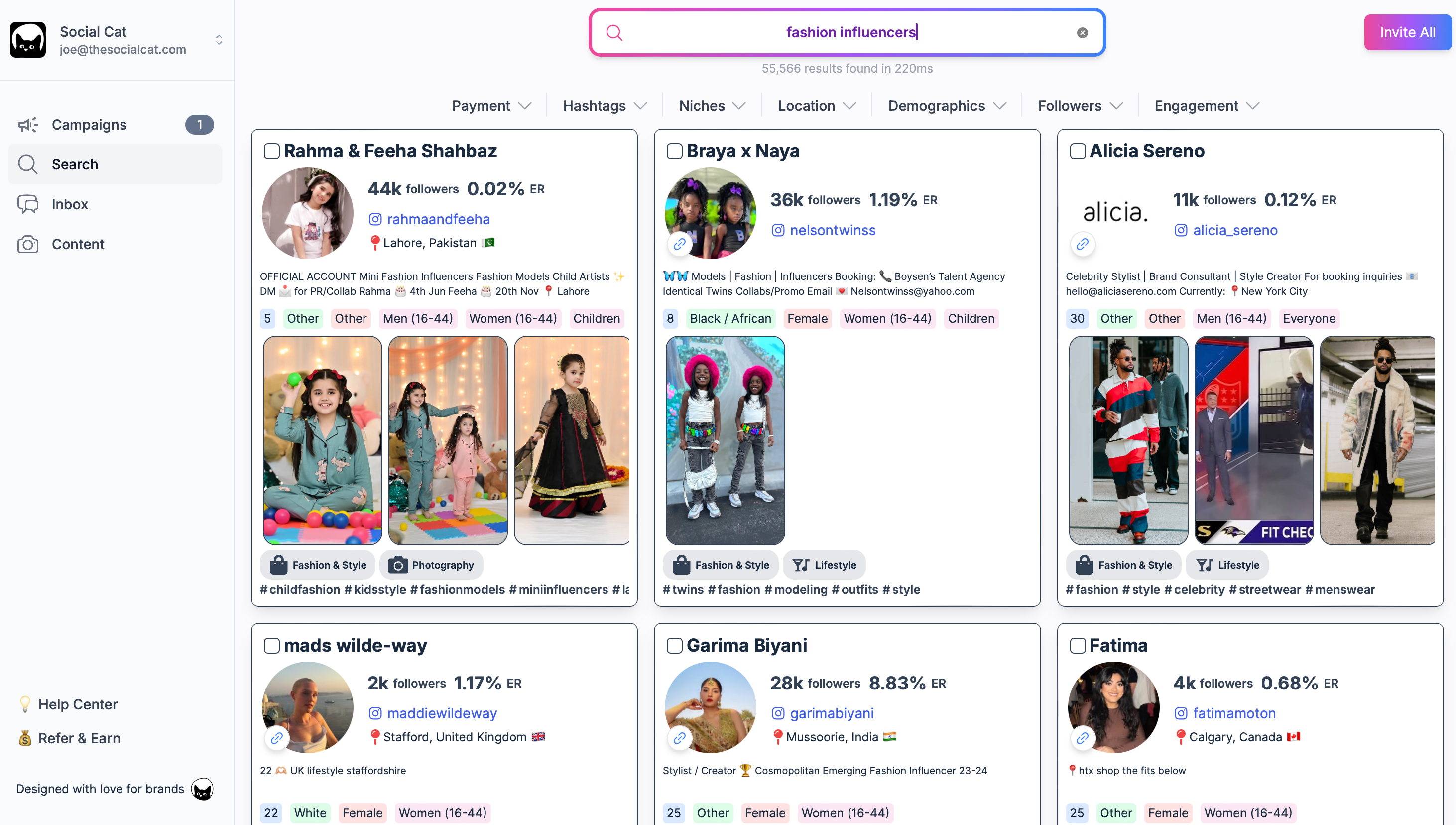The width and height of the screenshot is (1456, 825).
Task: Click the clear search text icon
Action: coord(1082,33)
